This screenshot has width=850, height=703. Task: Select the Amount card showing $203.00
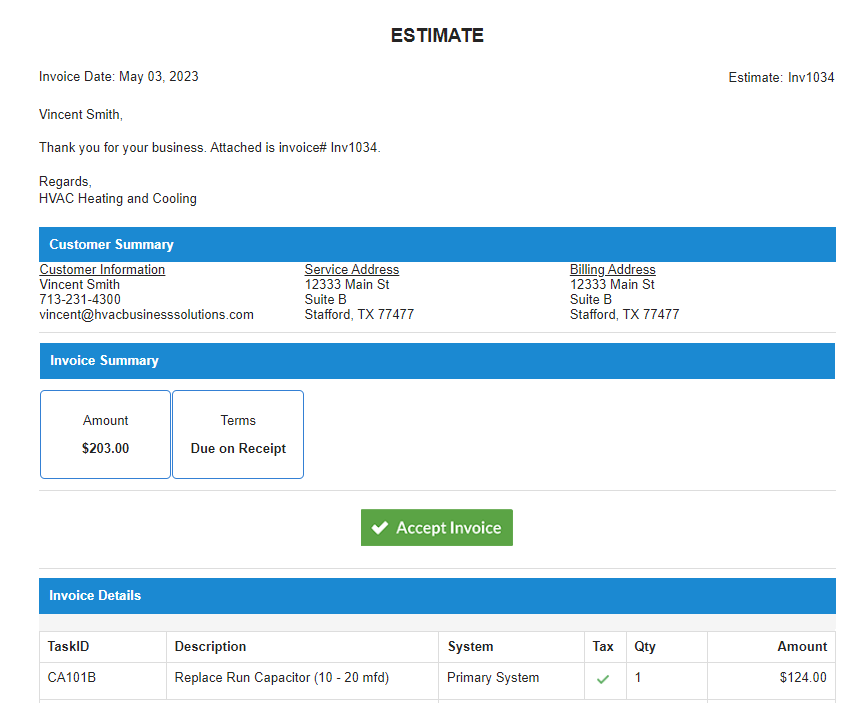(105, 434)
